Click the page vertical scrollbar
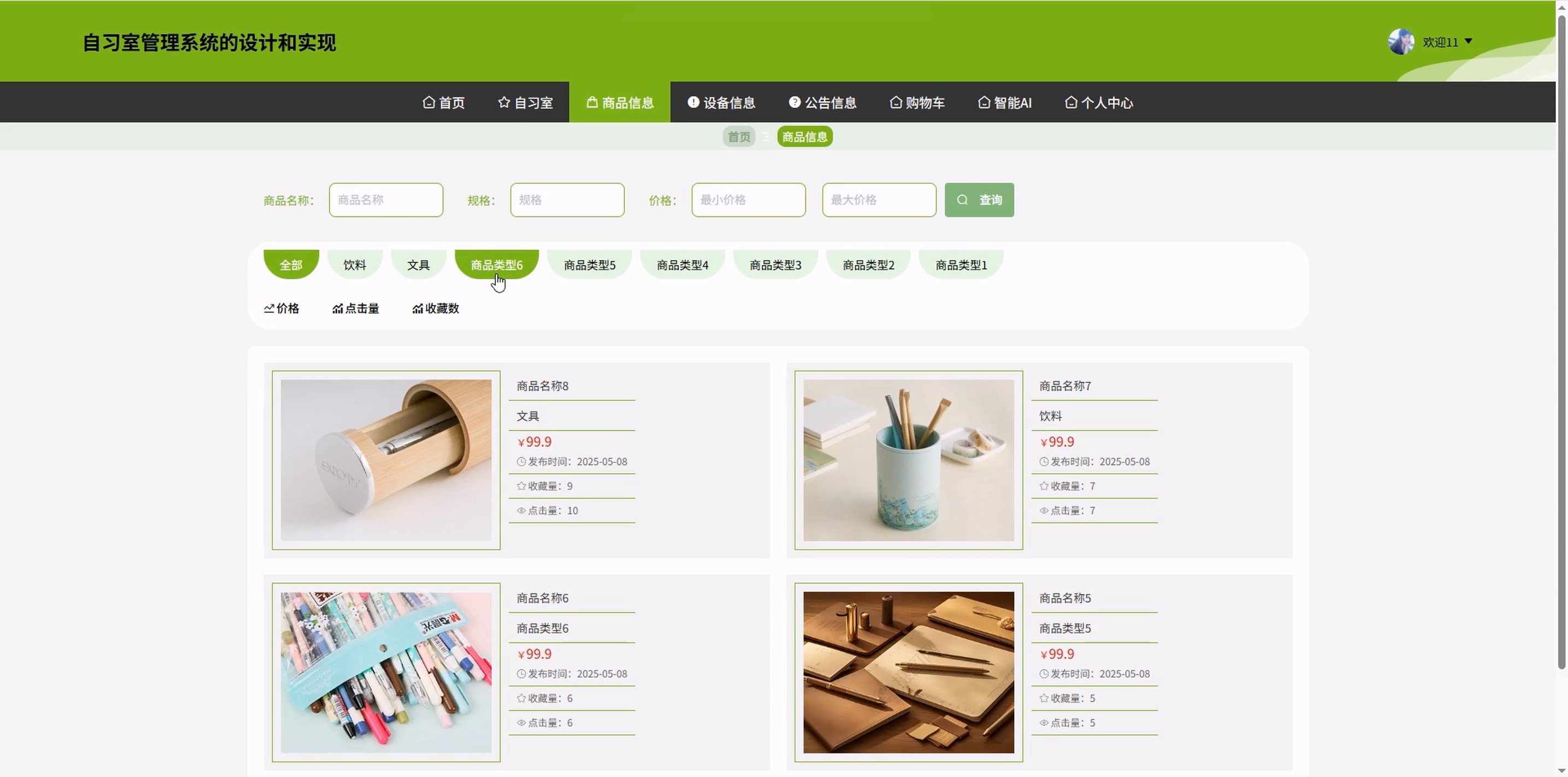The height and width of the screenshot is (777, 1568). pos(1561,341)
